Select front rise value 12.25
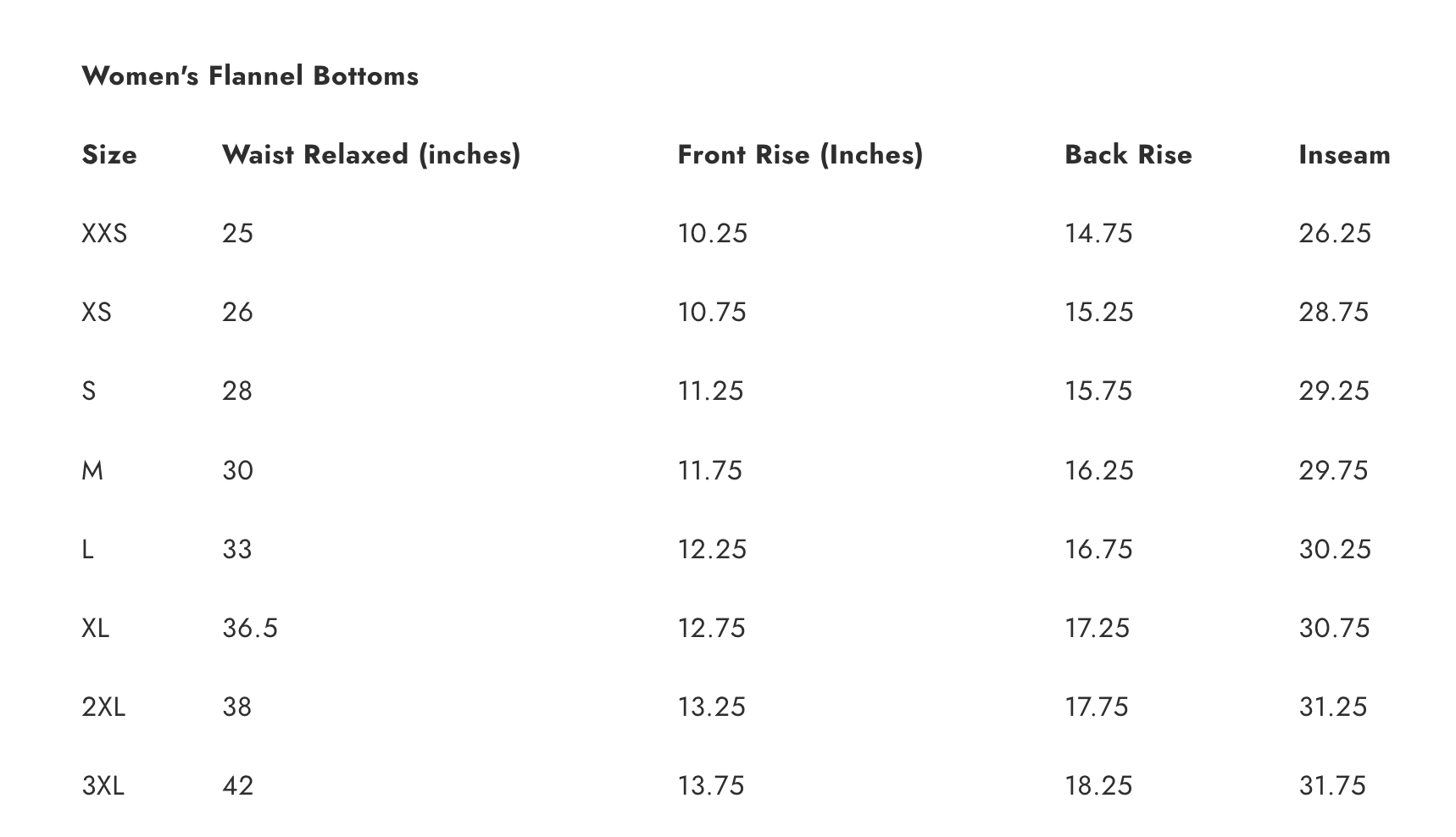 (712, 549)
